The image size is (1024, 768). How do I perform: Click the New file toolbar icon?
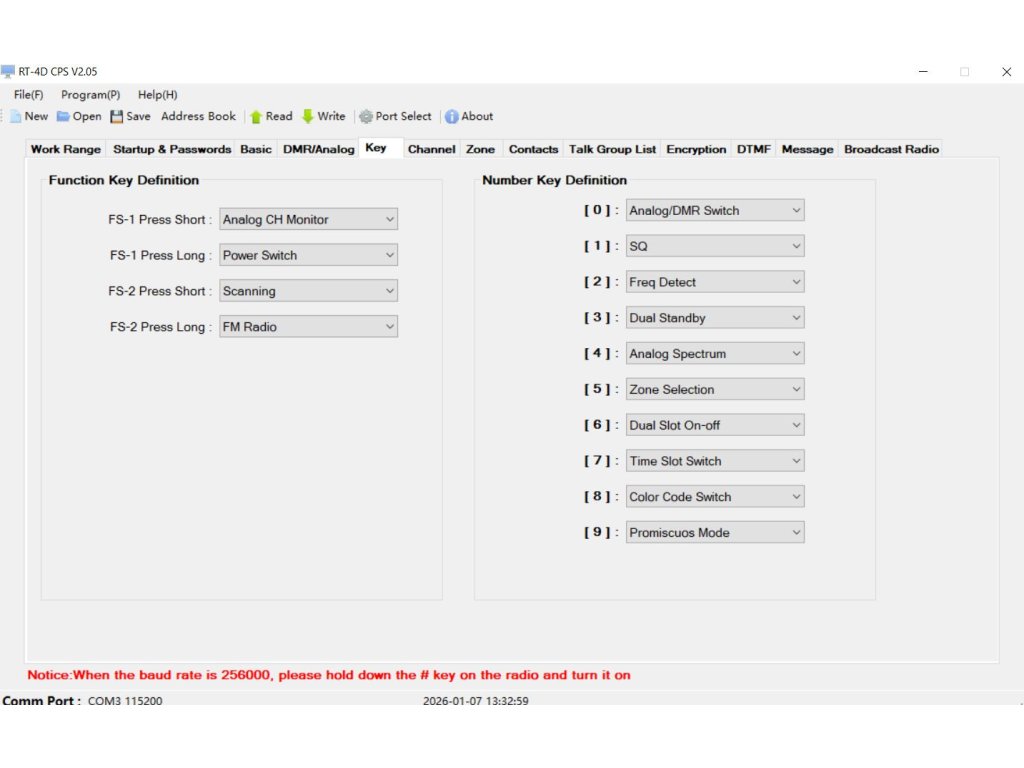(16, 116)
